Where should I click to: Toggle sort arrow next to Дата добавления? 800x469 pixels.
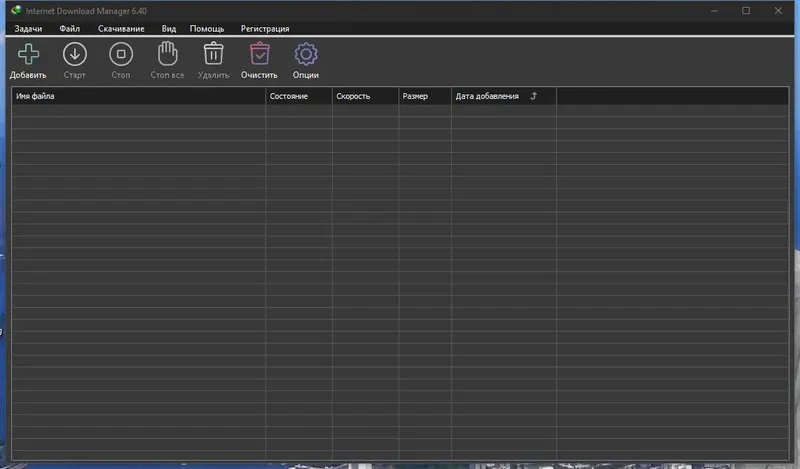point(534,96)
